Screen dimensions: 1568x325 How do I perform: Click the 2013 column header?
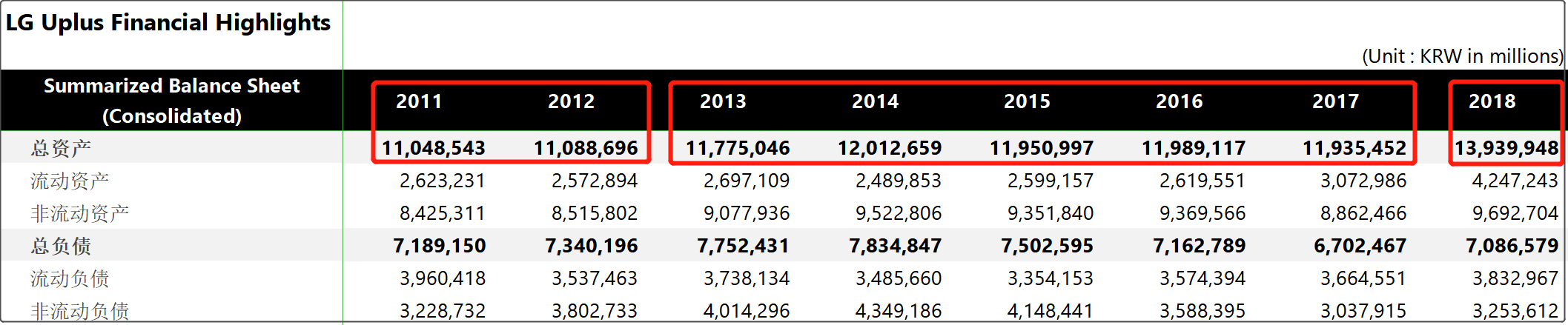[723, 101]
